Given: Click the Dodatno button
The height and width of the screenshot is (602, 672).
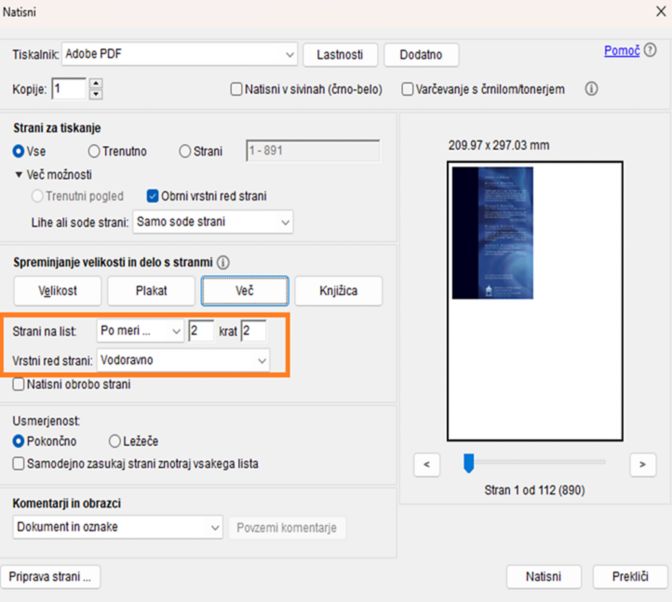Looking at the screenshot, I should tap(421, 55).
